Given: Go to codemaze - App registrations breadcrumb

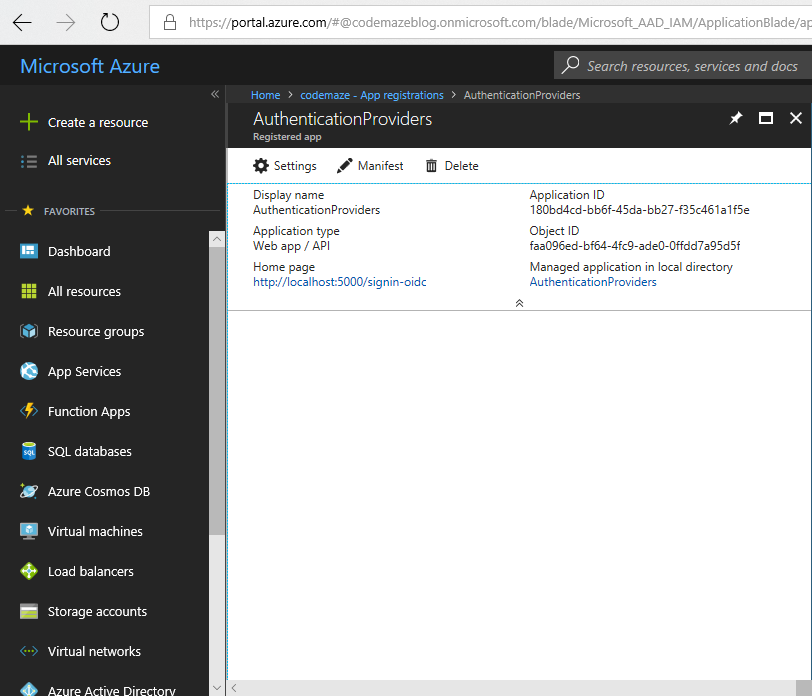Looking at the screenshot, I should click(x=371, y=95).
